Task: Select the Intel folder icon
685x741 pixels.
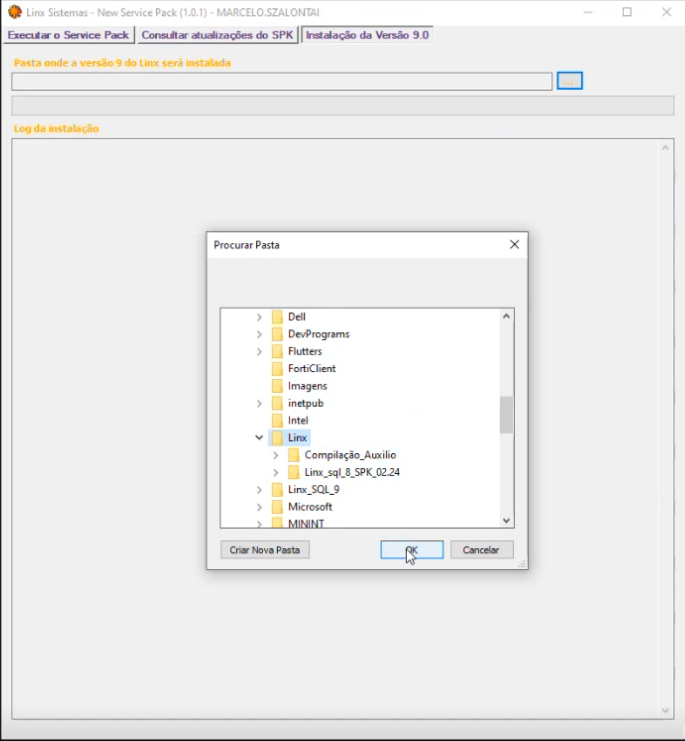Action: point(277,421)
